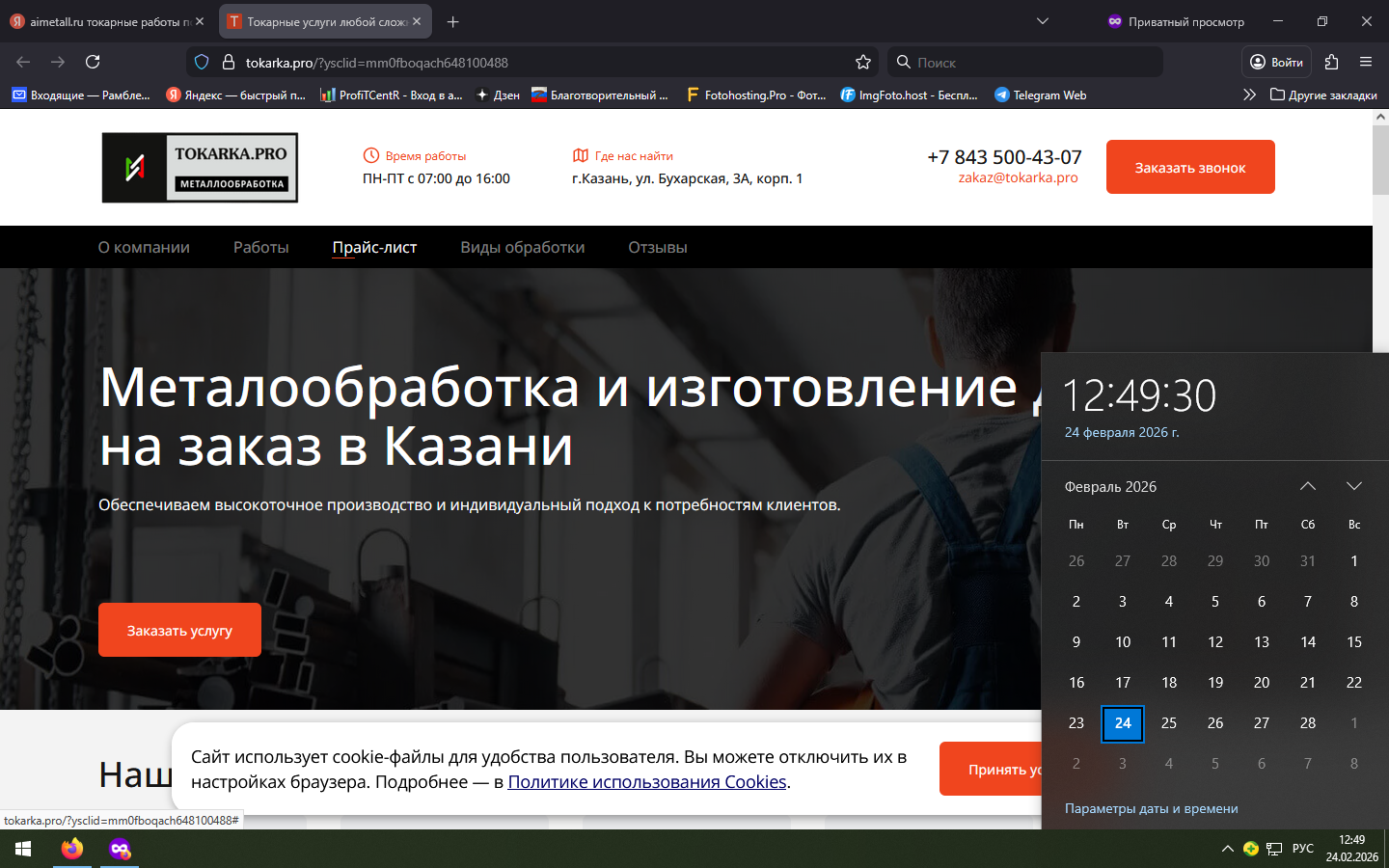Switch to the aimetall.ru tab
Screen dimensions: 1389x868
101,21
